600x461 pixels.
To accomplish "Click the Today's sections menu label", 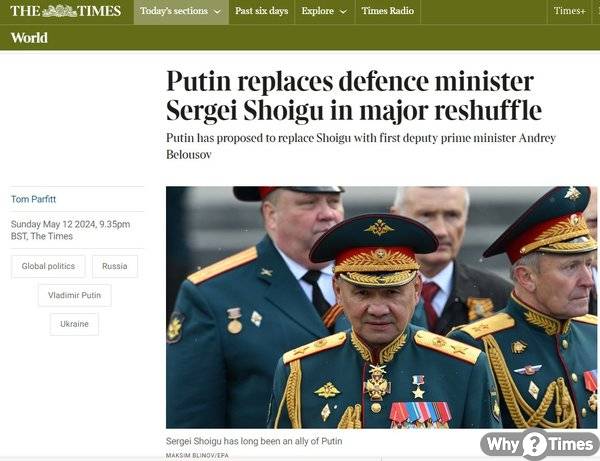I will [x=174, y=11].
